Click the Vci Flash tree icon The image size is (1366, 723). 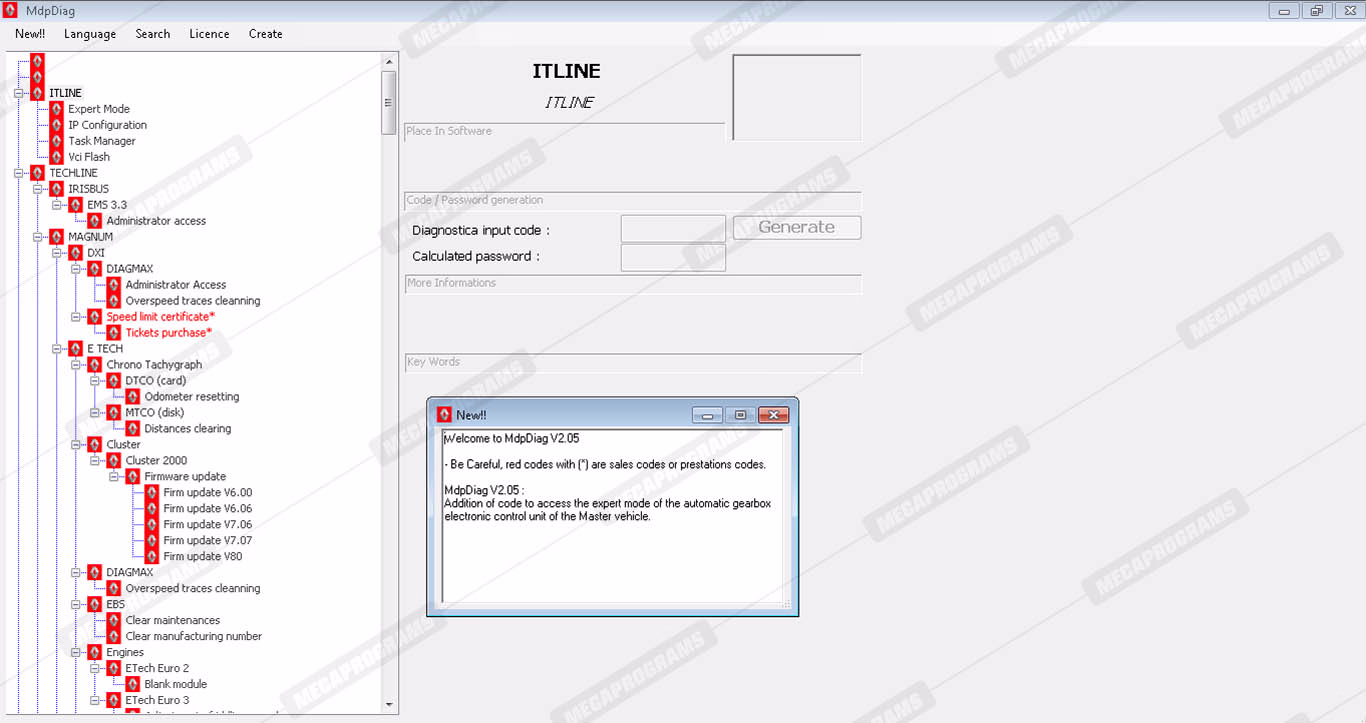(57, 157)
